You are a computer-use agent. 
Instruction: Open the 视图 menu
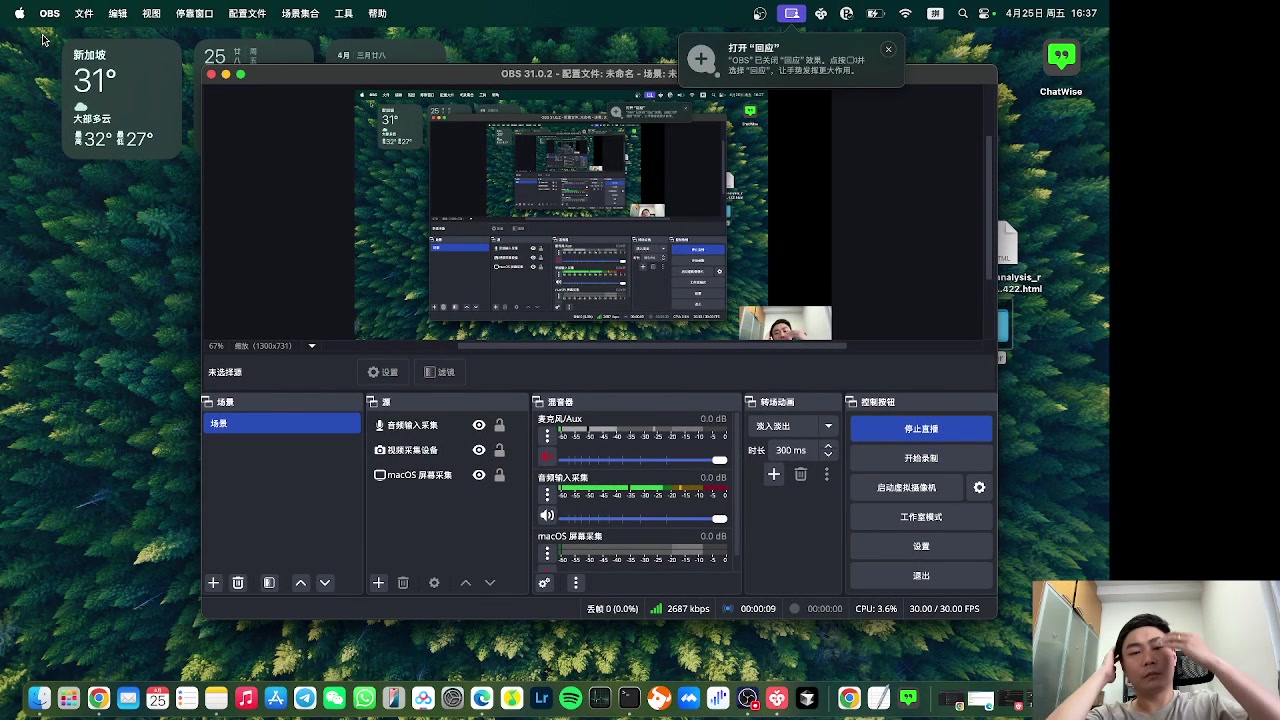[151, 13]
